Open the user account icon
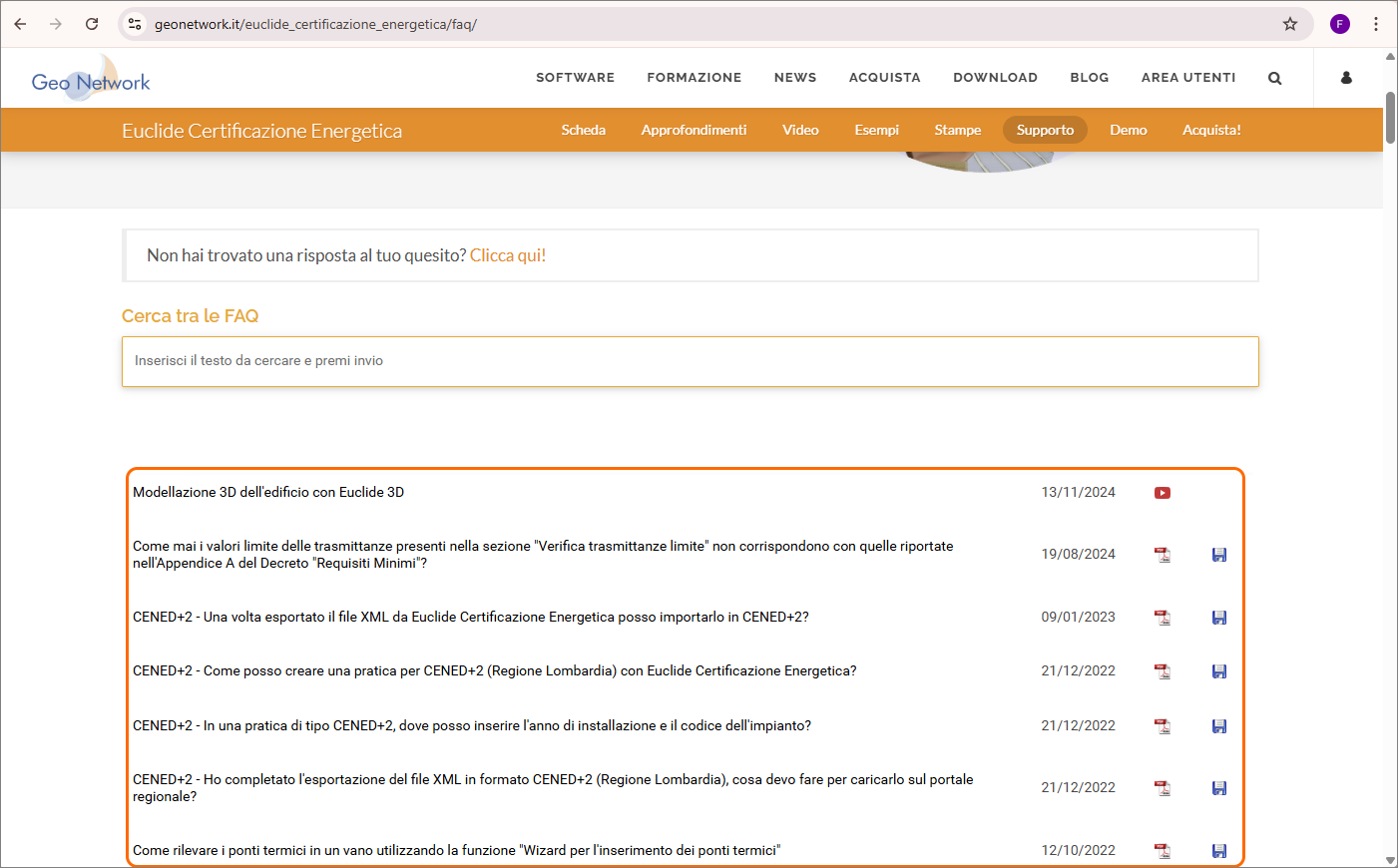 (x=1346, y=78)
